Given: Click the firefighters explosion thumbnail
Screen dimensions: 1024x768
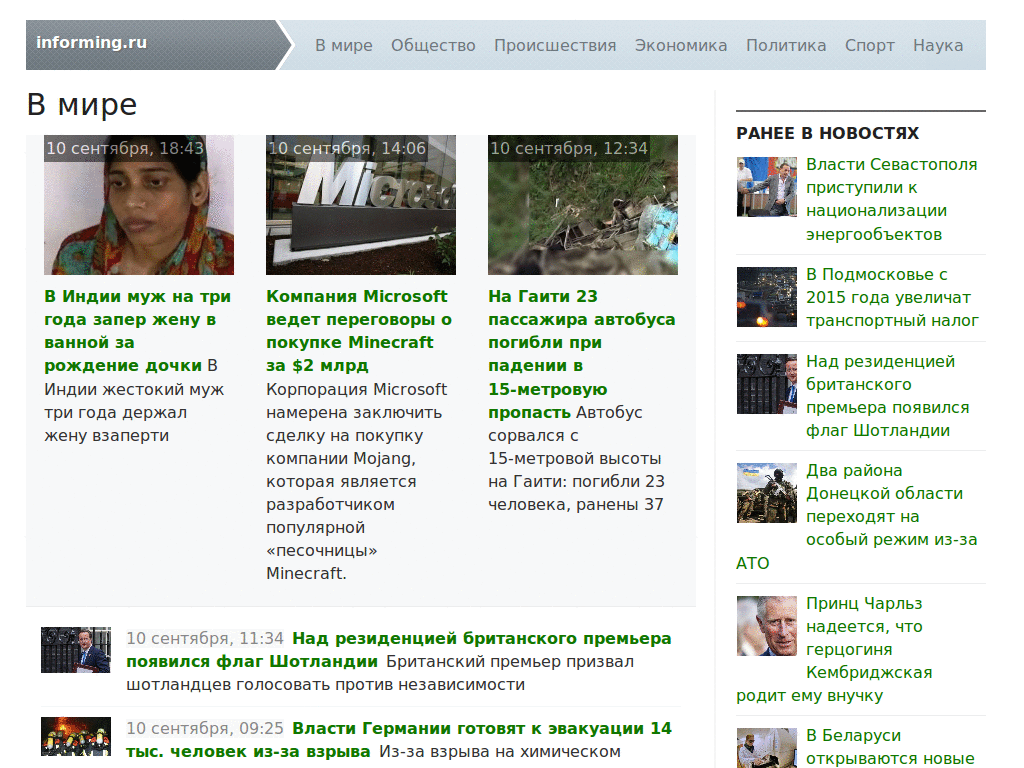Looking at the screenshot, I should 76,737.
